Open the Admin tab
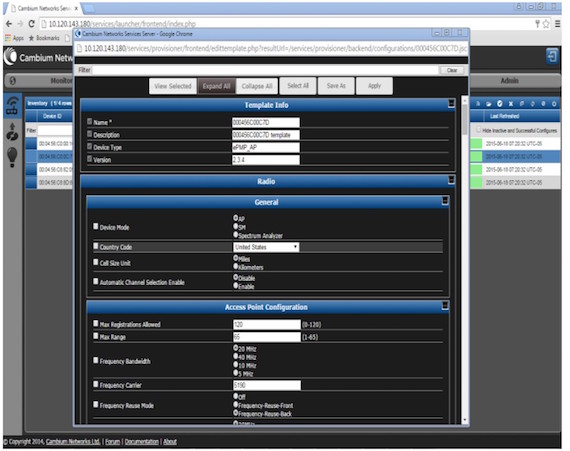The image size is (570, 451). tap(509, 81)
